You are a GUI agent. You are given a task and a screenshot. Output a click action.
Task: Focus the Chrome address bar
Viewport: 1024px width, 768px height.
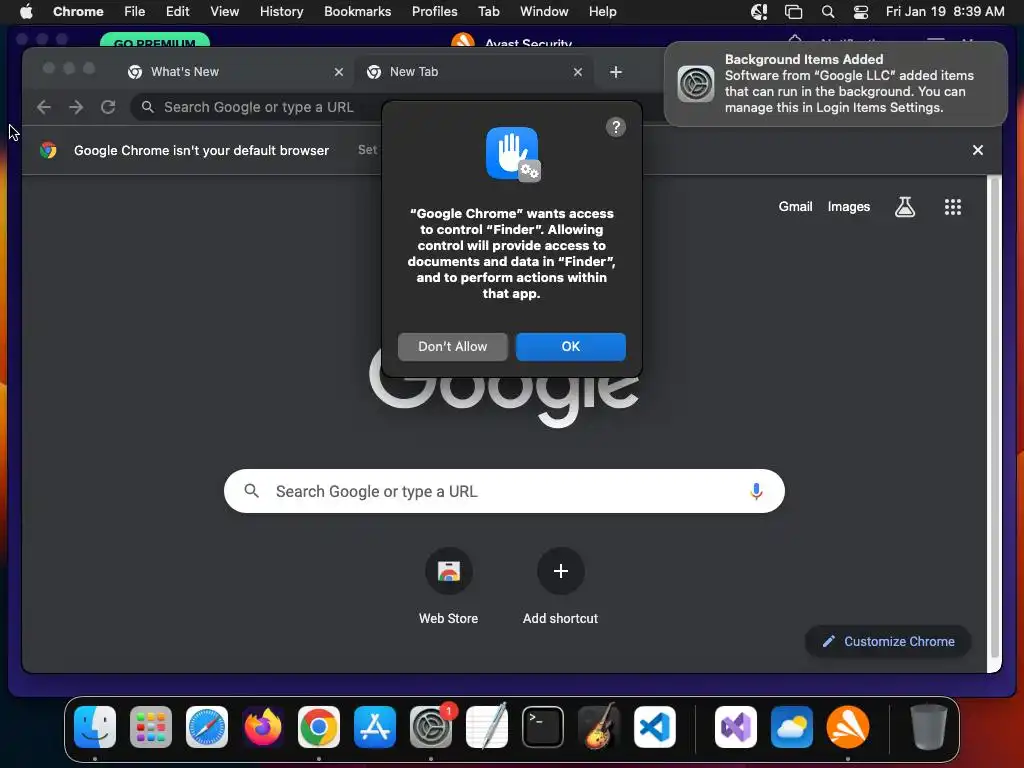(258, 107)
